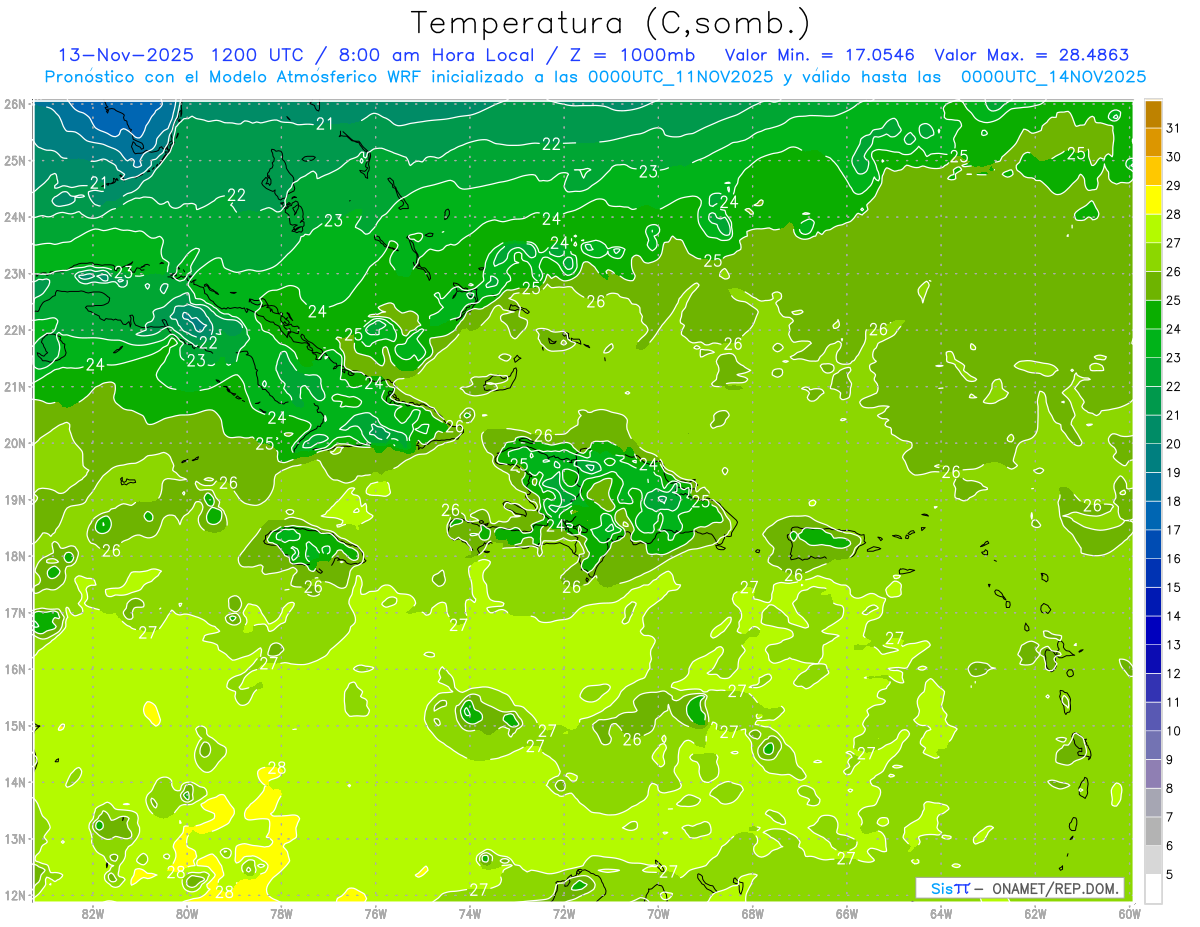1200x927 pixels.
Task: Click the "19N" latitude axis label
Action: click(x=13, y=499)
